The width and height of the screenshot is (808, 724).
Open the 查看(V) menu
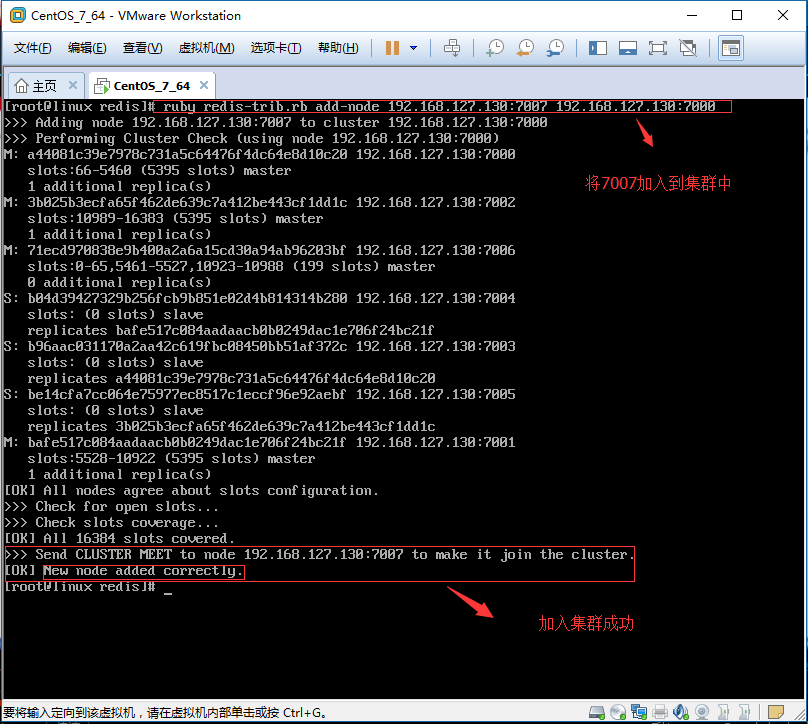tap(142, 48)
